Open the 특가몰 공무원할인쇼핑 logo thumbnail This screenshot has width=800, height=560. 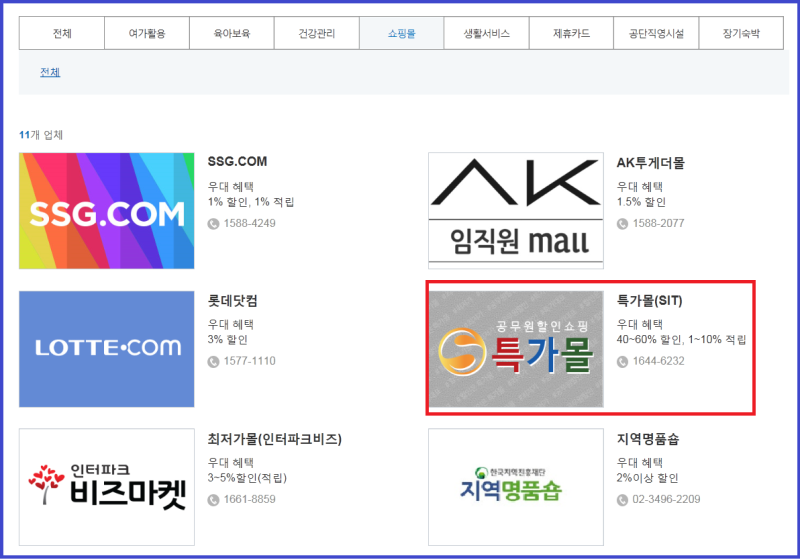(516, 349)
